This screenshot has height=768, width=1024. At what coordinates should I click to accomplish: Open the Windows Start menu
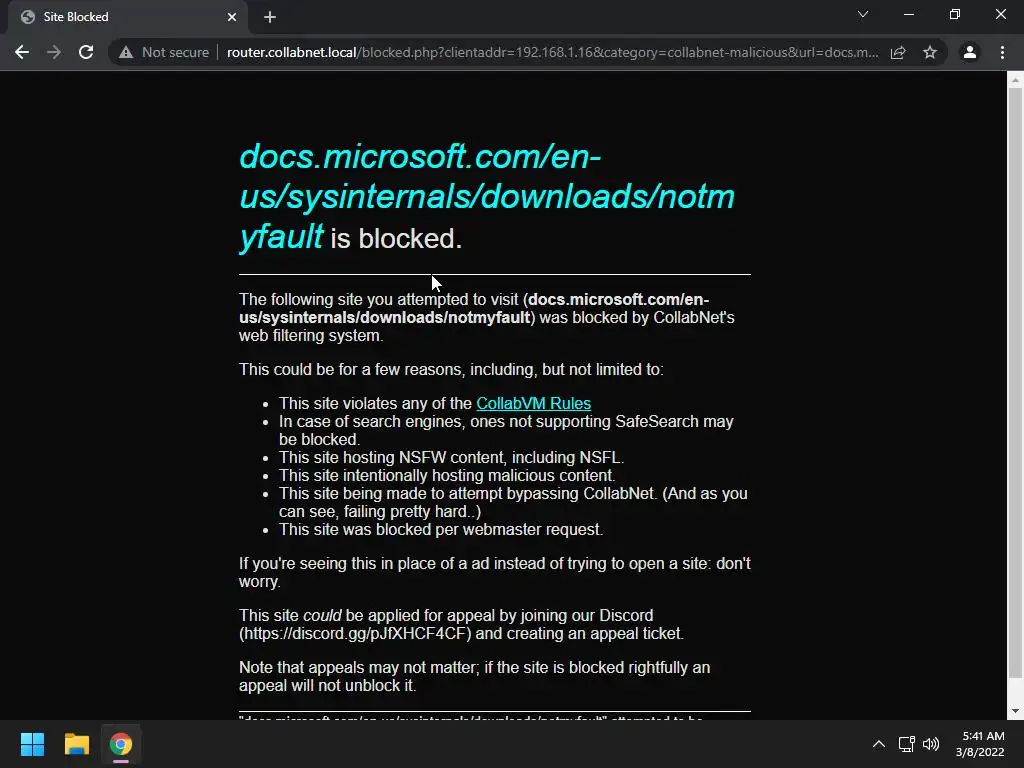pyautogui.click(x=32, y=744)
